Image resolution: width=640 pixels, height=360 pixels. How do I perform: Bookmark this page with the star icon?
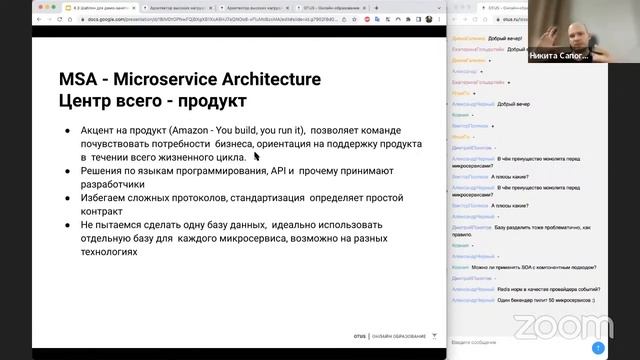[354, 19]
